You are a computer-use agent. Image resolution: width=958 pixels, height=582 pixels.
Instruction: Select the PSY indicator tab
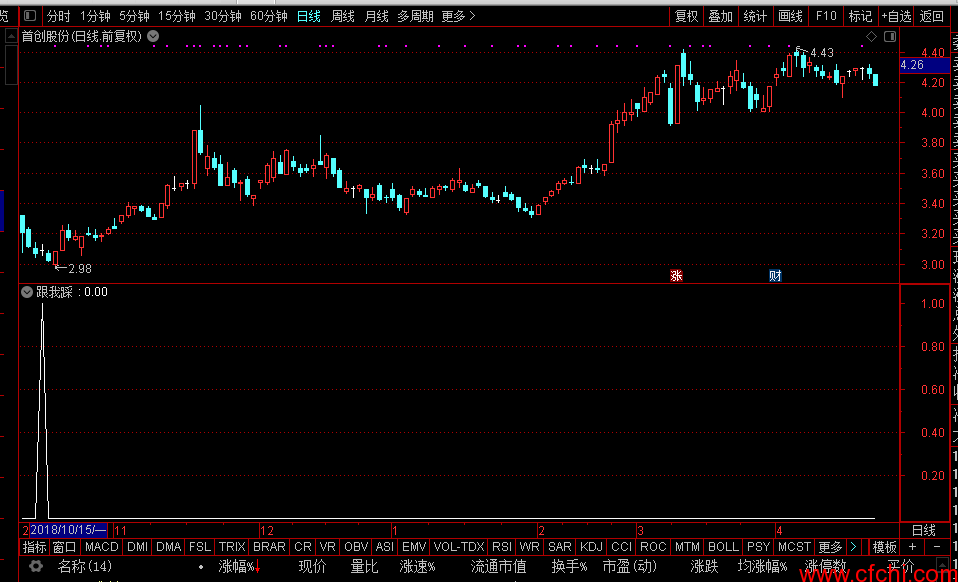pyautogui.click(x=758, y=547)
